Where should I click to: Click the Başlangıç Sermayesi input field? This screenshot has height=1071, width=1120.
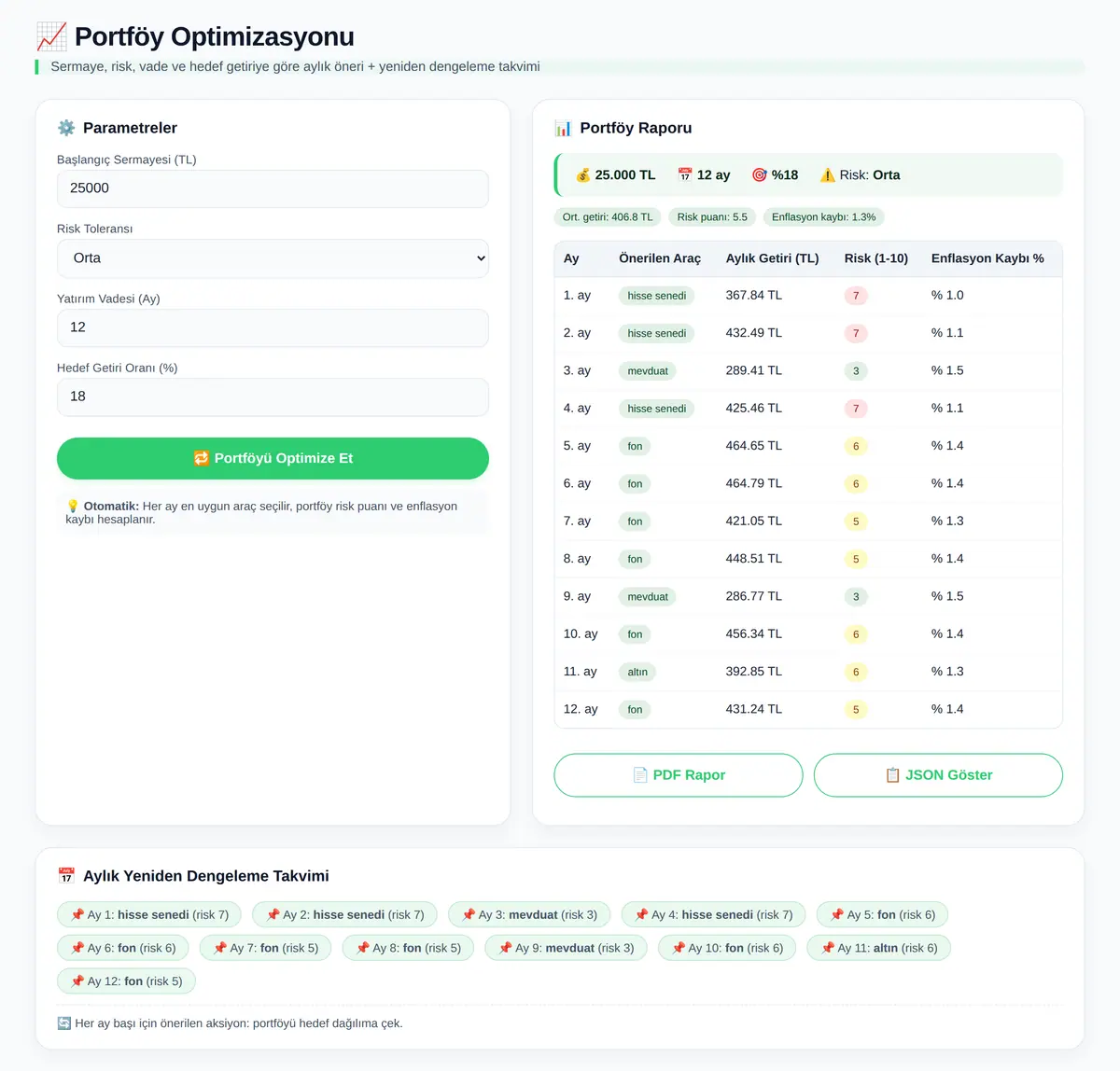pyautogui.click(x=273, y=188)
